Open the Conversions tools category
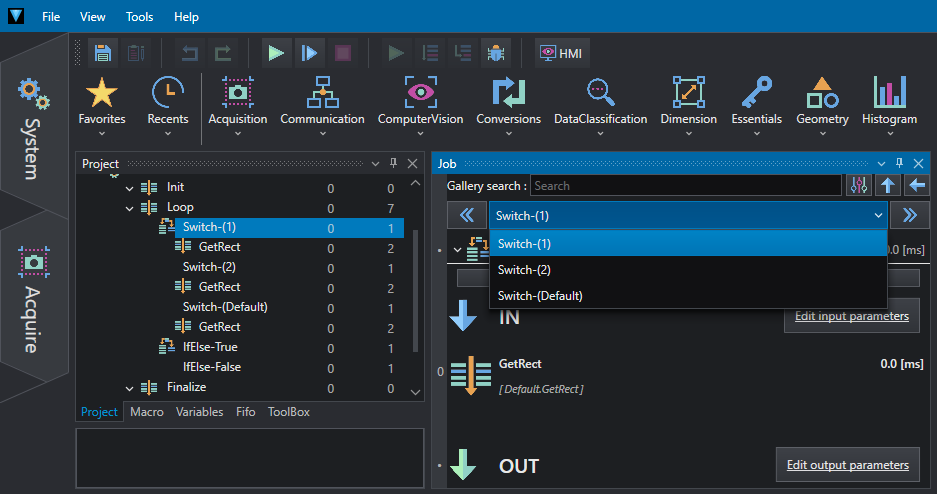 point(509,107)
